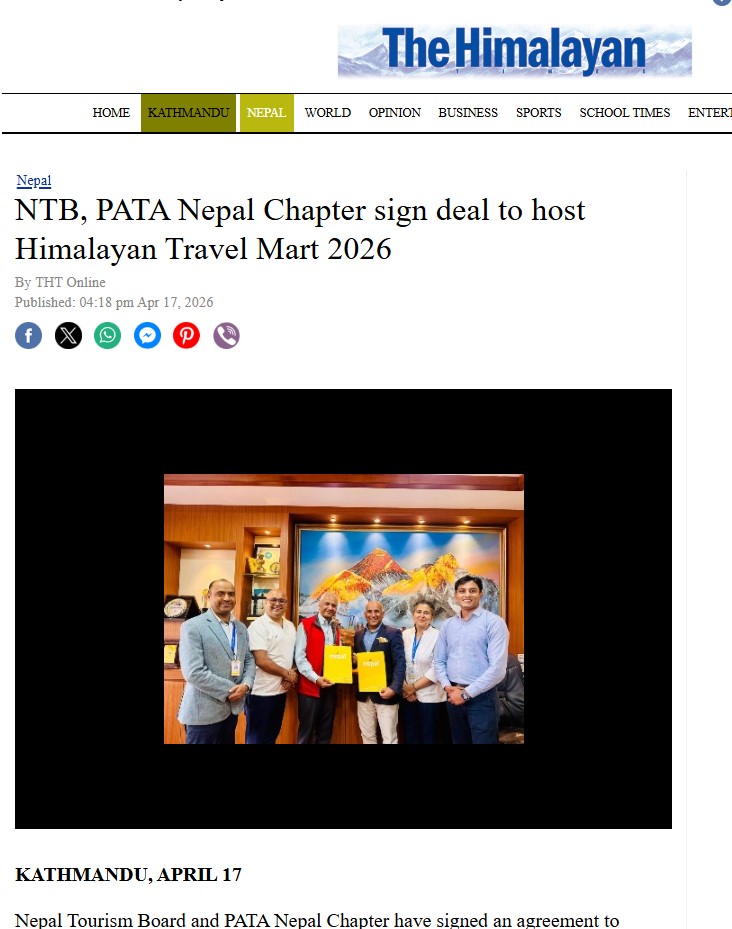The image size is (732, 929).
Task: Share article on Facebook icon
Action: point(28,336)
